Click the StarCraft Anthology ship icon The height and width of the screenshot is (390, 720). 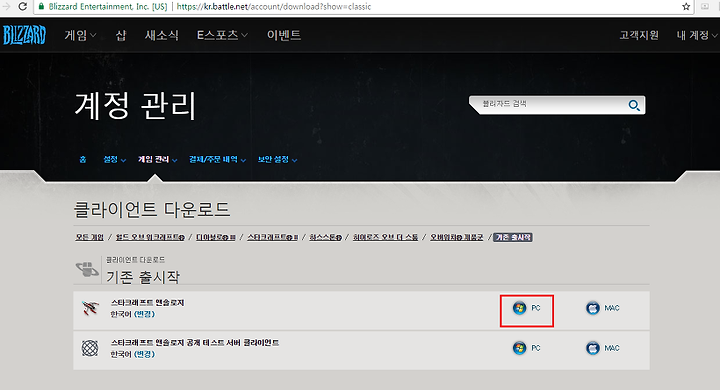coord(90,308)
